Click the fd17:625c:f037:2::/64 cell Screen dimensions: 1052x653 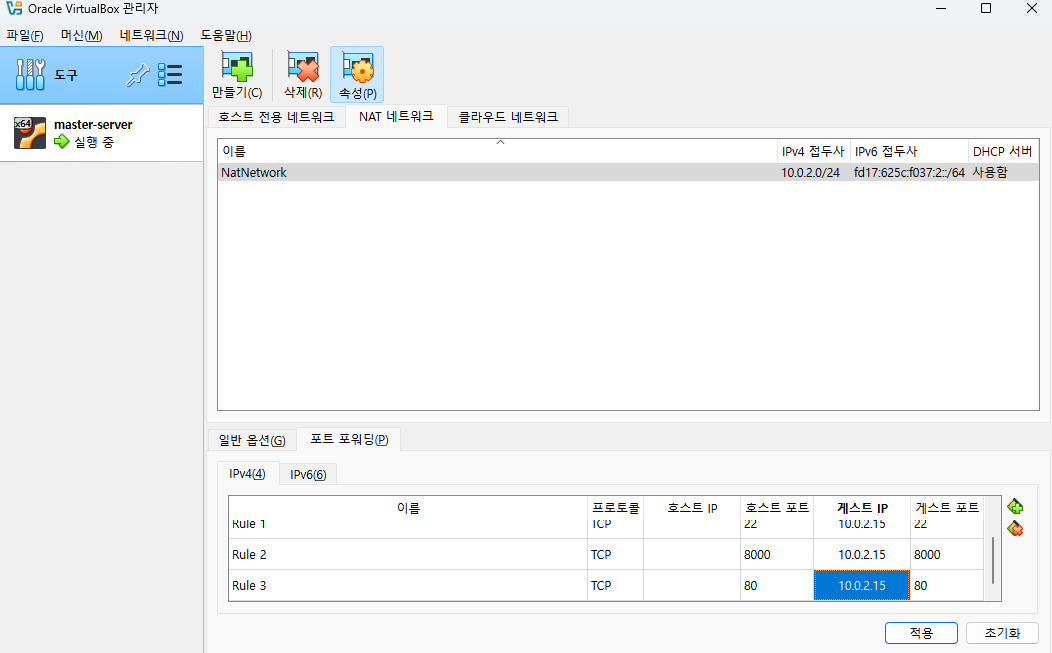click(909, 172)
